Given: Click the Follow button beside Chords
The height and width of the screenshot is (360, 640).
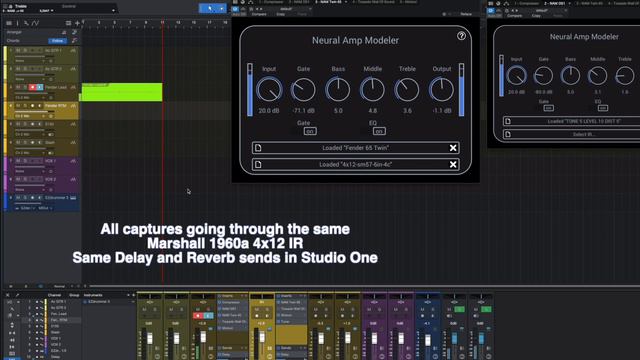Looking at the screenshot, I should [57, 41].
